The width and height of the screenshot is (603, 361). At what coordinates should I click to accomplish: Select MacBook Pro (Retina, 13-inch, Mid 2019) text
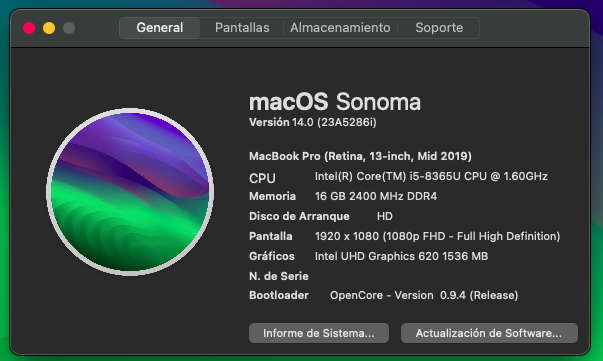[x=360, y=156]
